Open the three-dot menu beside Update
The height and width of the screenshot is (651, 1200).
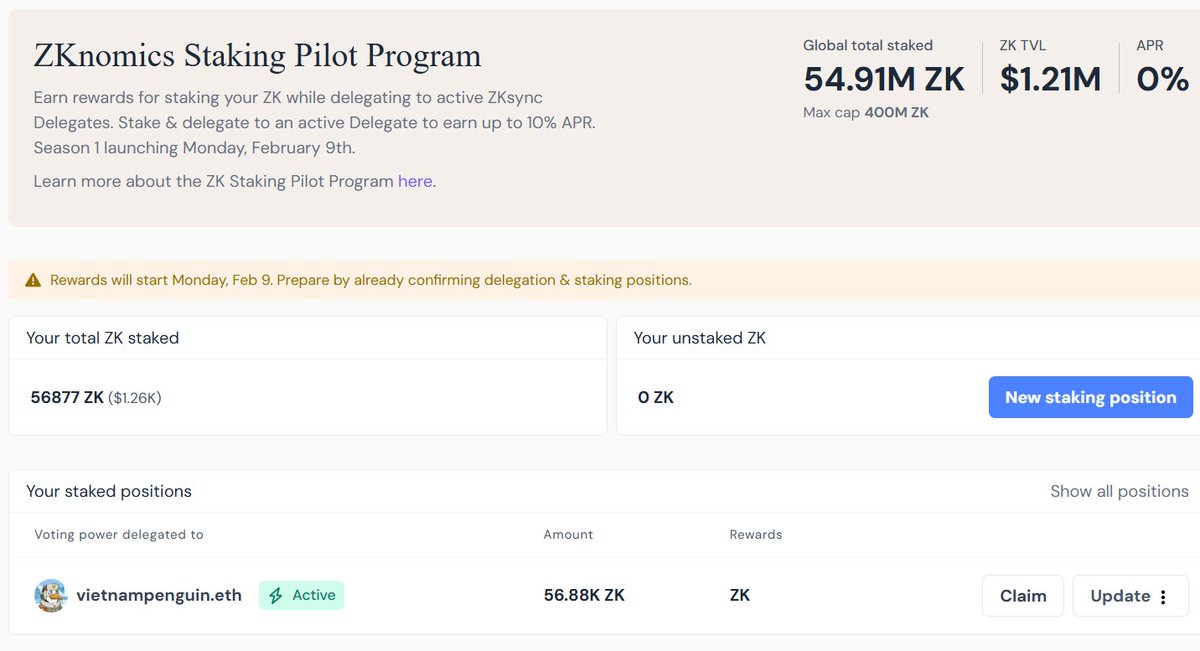[1163, 597]
